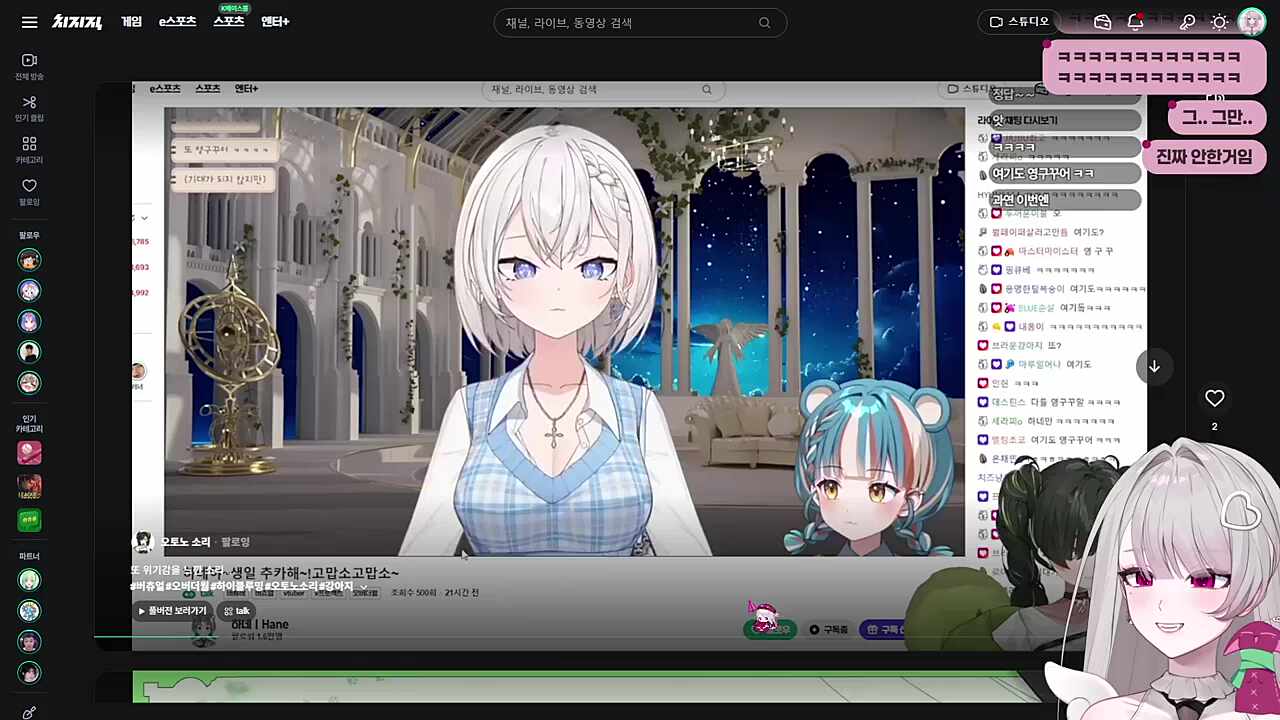
Task: Click 팔로잉 next to 오토노 소리
Action: tap(235, 542)
